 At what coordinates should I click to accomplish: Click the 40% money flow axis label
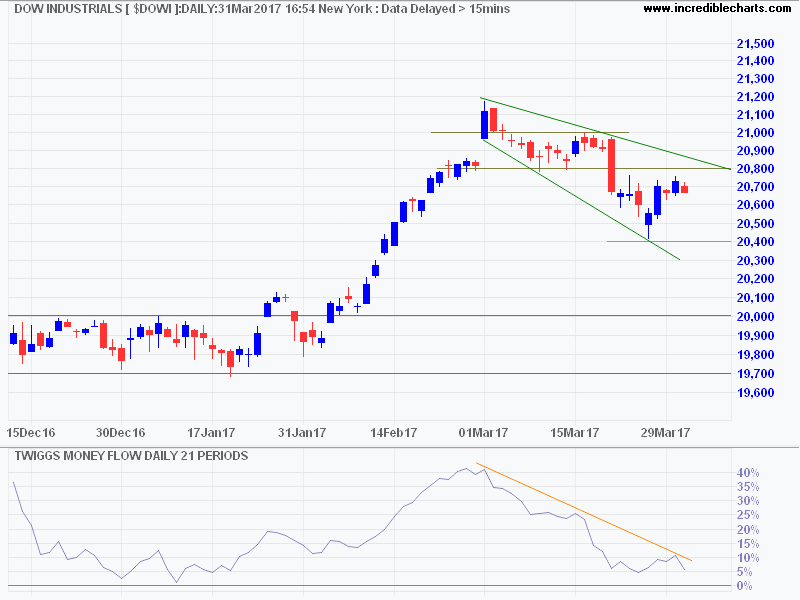[x=748, y=473]
